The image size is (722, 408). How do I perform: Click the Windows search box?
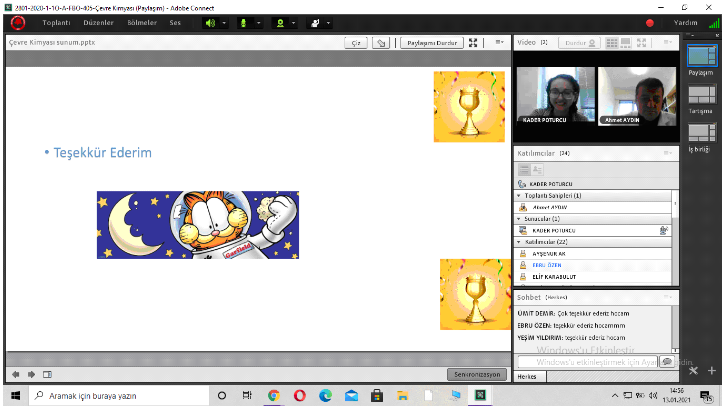click(x=120, y=396)
